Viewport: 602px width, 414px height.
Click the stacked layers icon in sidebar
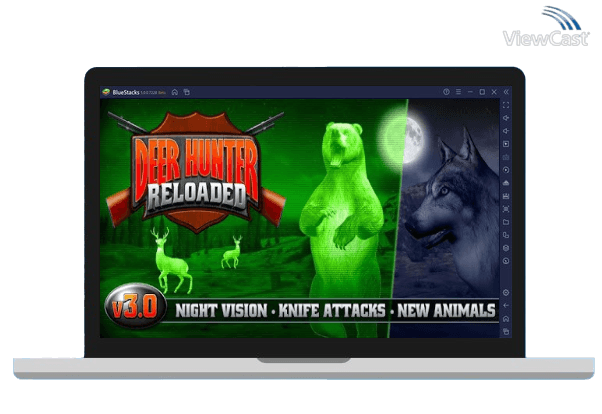(506, 248)
